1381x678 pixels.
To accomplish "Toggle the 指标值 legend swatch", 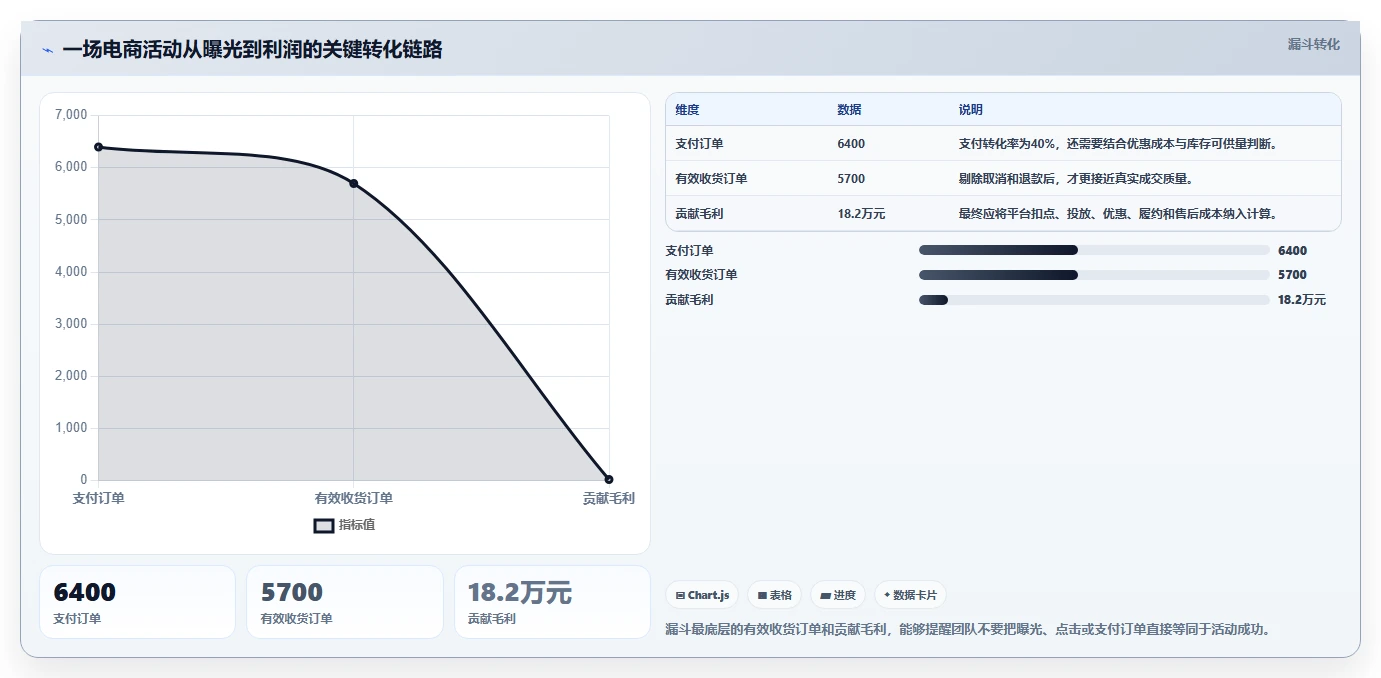I will click(x=324, y=525).
